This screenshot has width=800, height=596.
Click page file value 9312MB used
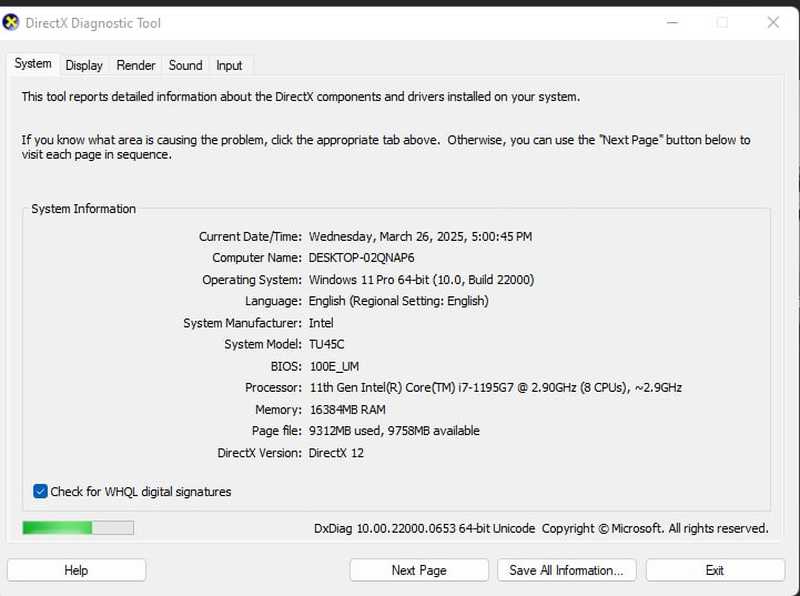click(394, 431)
